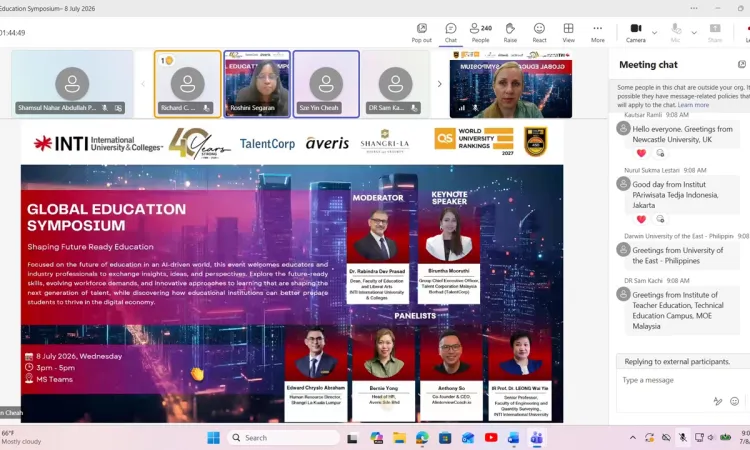Click 'Hello everyone. Greetings from Newcastle' message
This screenshot has height=450, width=750.
[x=682, y=134]
